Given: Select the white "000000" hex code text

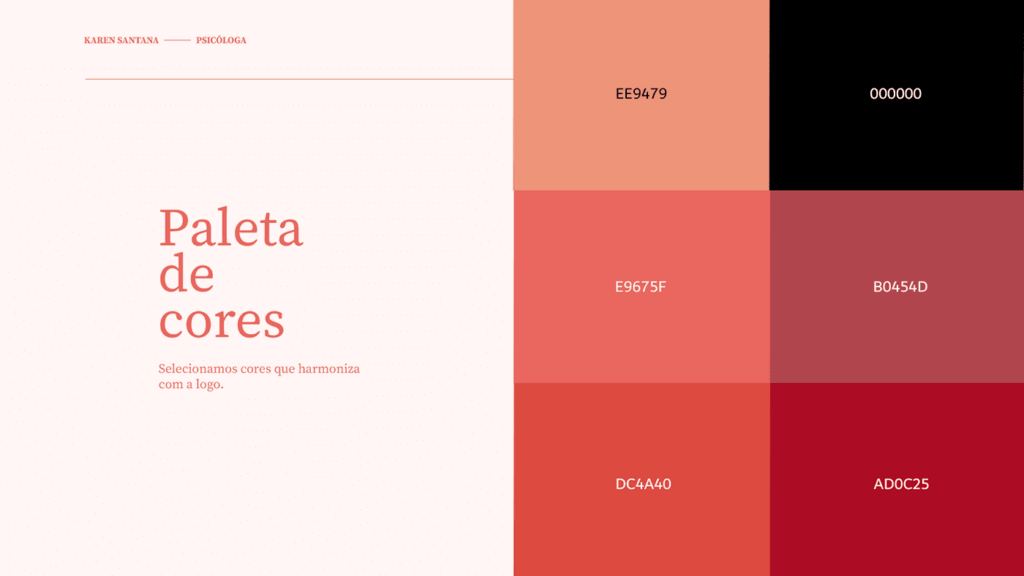Looking at the screenshot, I should click(x=896, y=94).
